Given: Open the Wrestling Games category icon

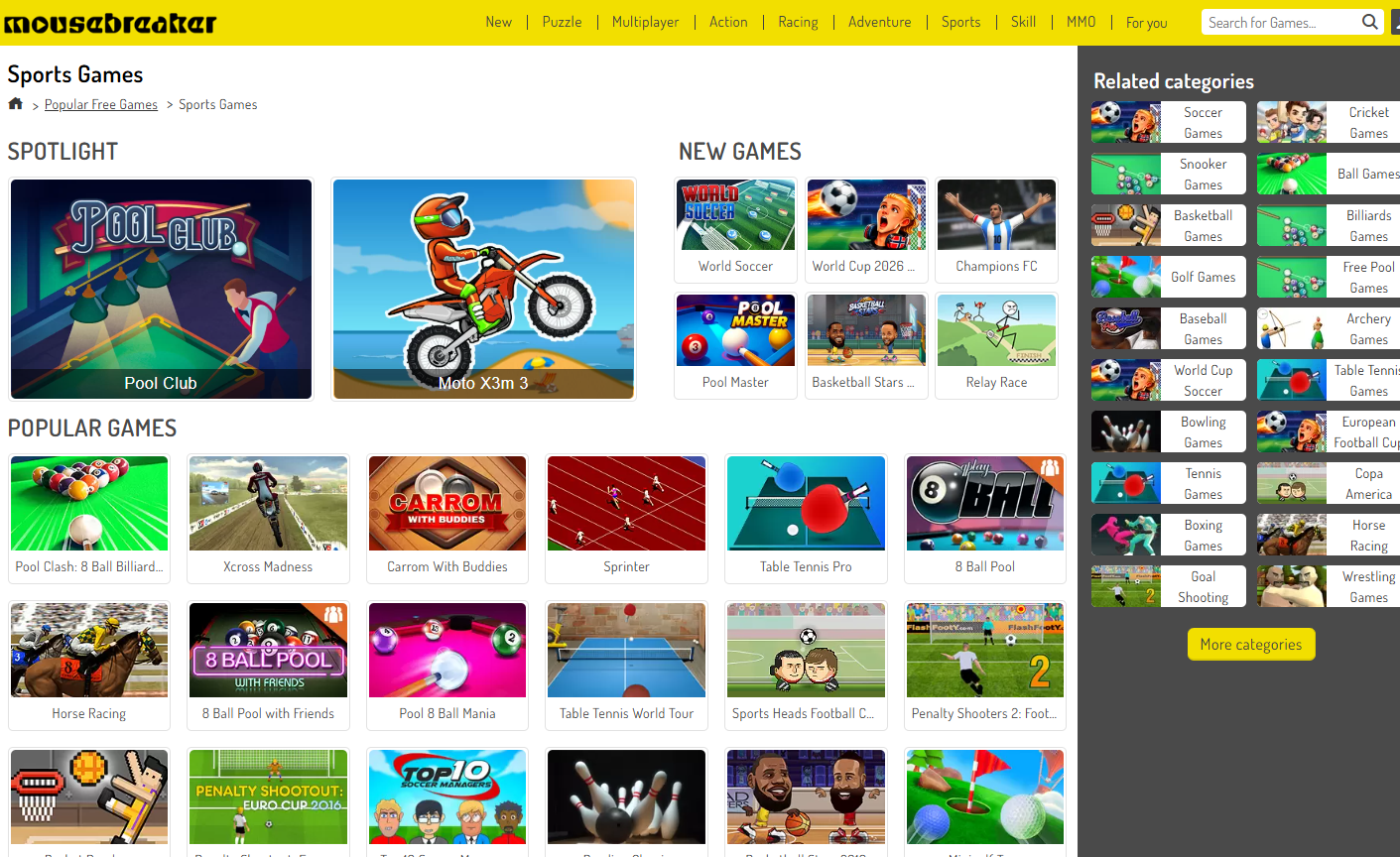Looking at the screenshot, I should (1292, 587).
